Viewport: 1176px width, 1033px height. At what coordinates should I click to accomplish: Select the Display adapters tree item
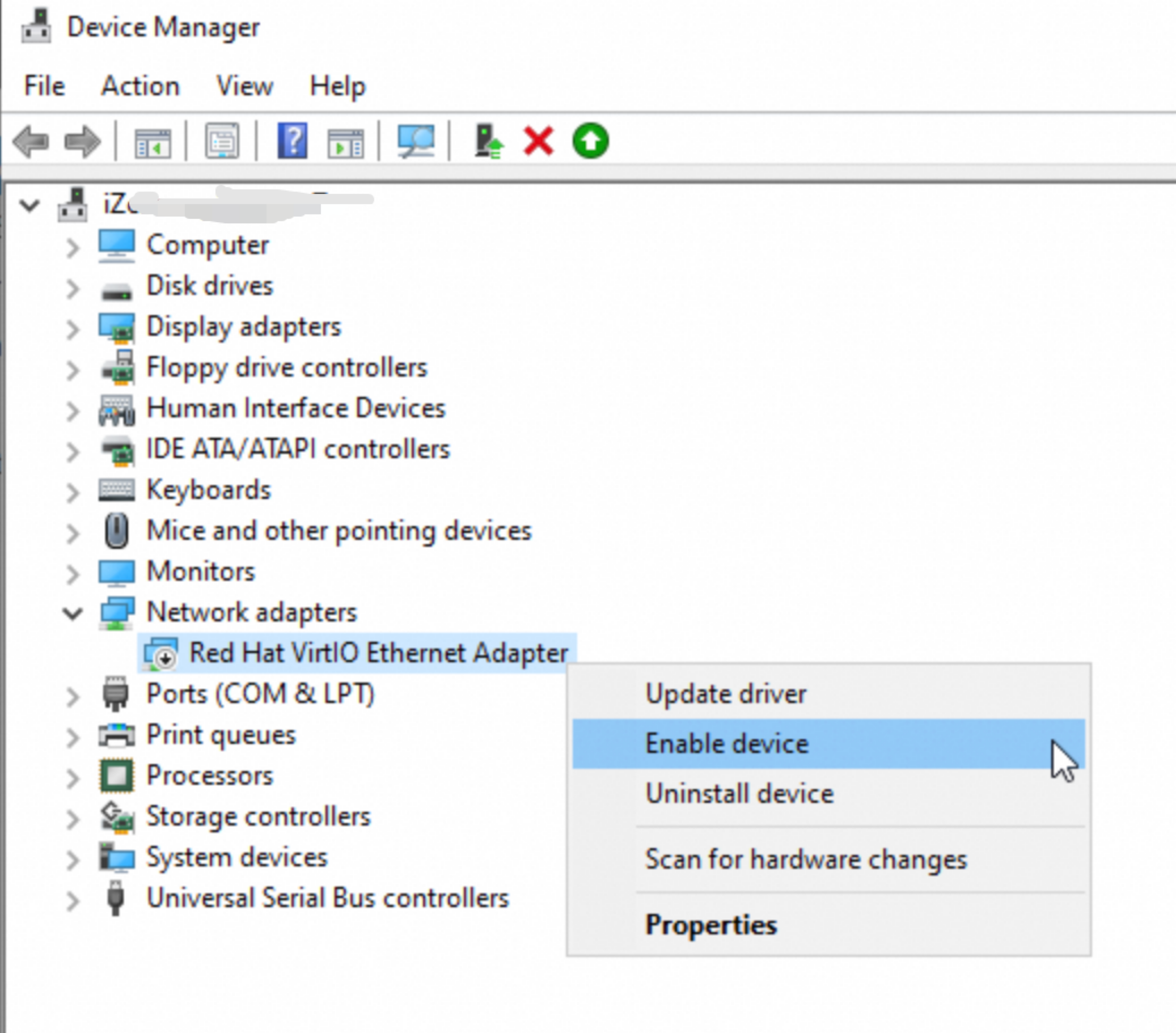[x=243, y=327]
